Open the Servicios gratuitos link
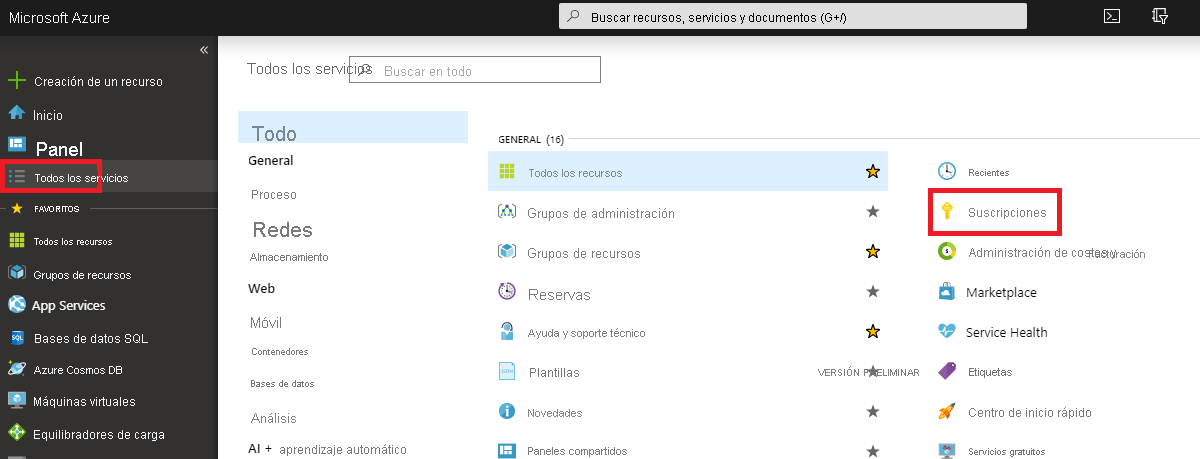The image size is (1200, 459). click(1006, 451)
